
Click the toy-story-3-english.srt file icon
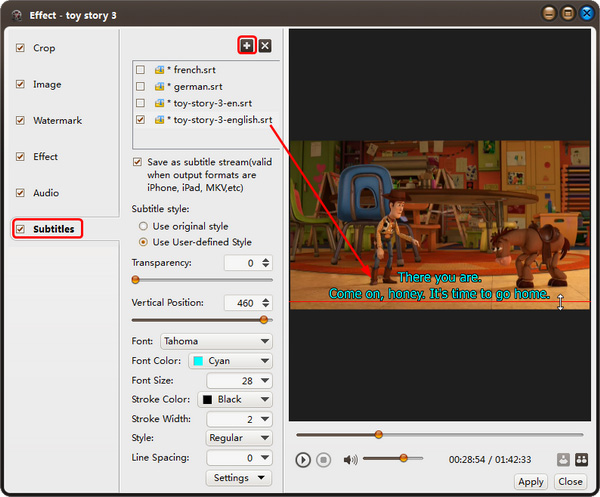click(x=159, y=120)
